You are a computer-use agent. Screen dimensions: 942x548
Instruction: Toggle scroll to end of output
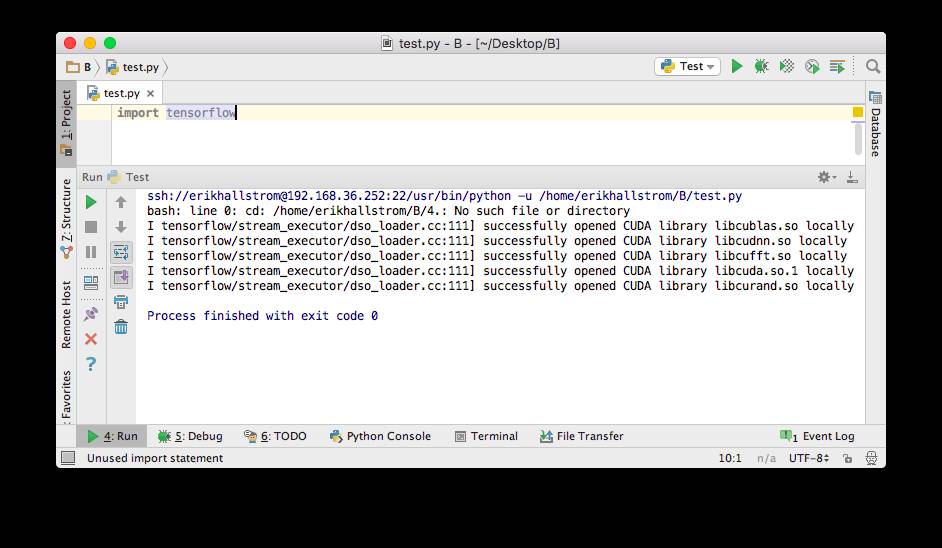[x=121, y=277]
